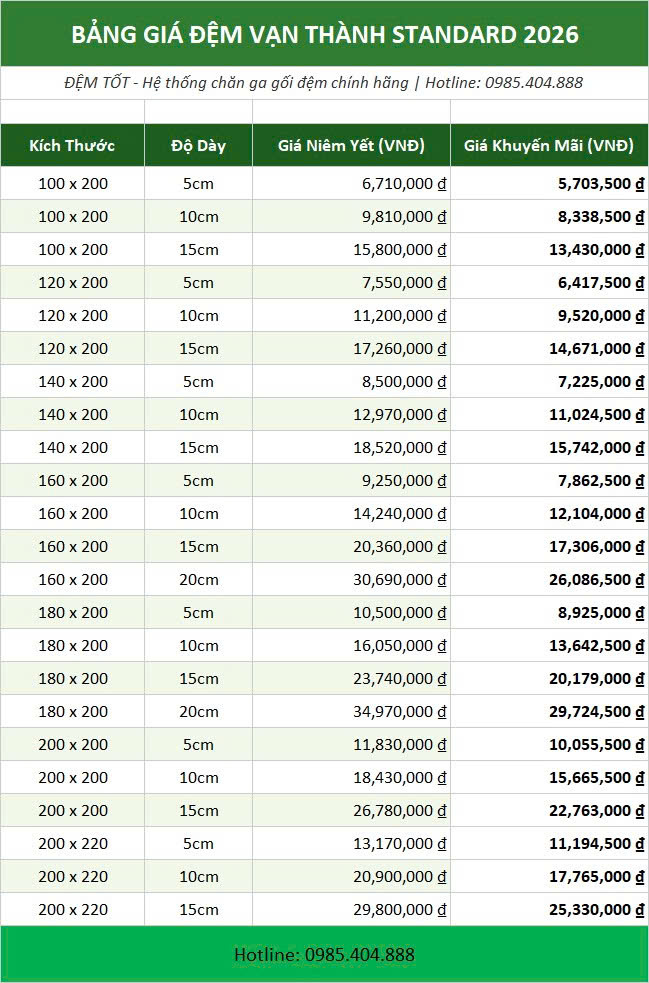Select the Độ Dày column header
649x983 pixels.
pos(198,145)
